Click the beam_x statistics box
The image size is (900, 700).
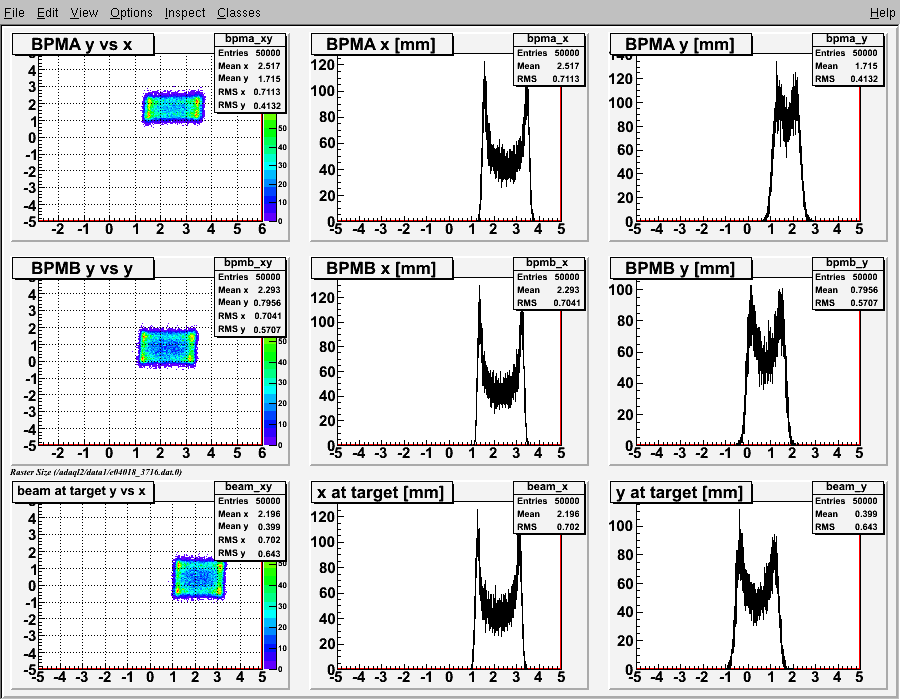[549, 507]
